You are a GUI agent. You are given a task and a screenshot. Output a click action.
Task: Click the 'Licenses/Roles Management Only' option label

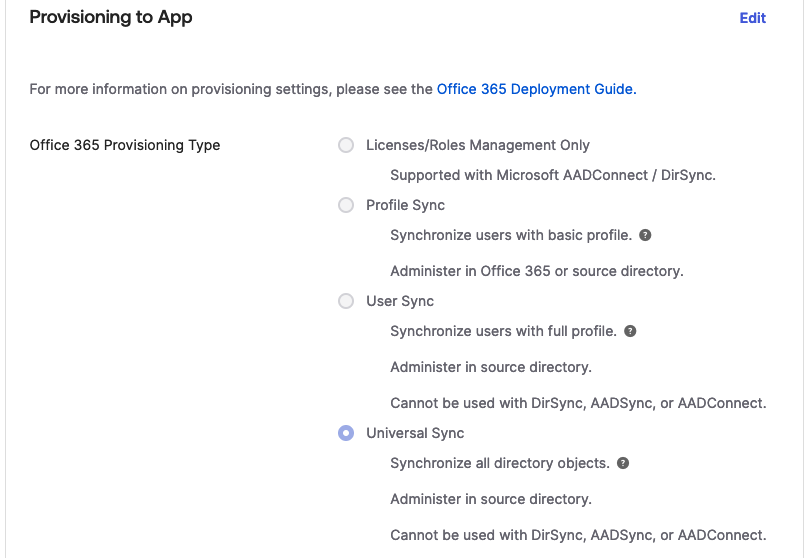[x=477, y=145]
